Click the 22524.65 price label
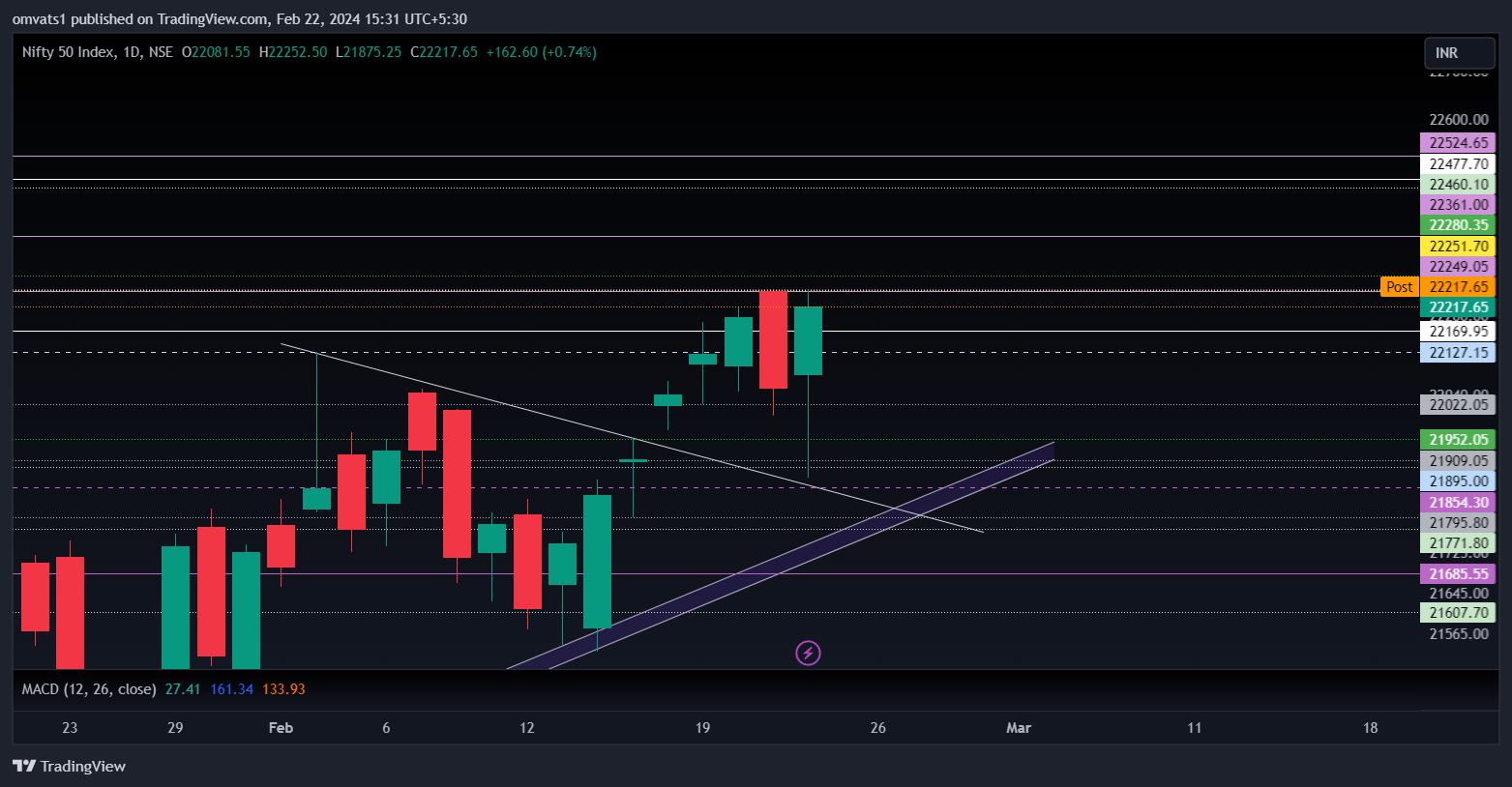1512x787 pixels. pos(1458,143)
